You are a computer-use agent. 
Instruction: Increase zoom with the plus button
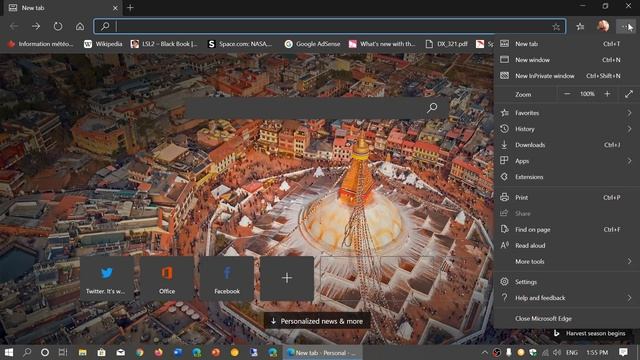607,94
